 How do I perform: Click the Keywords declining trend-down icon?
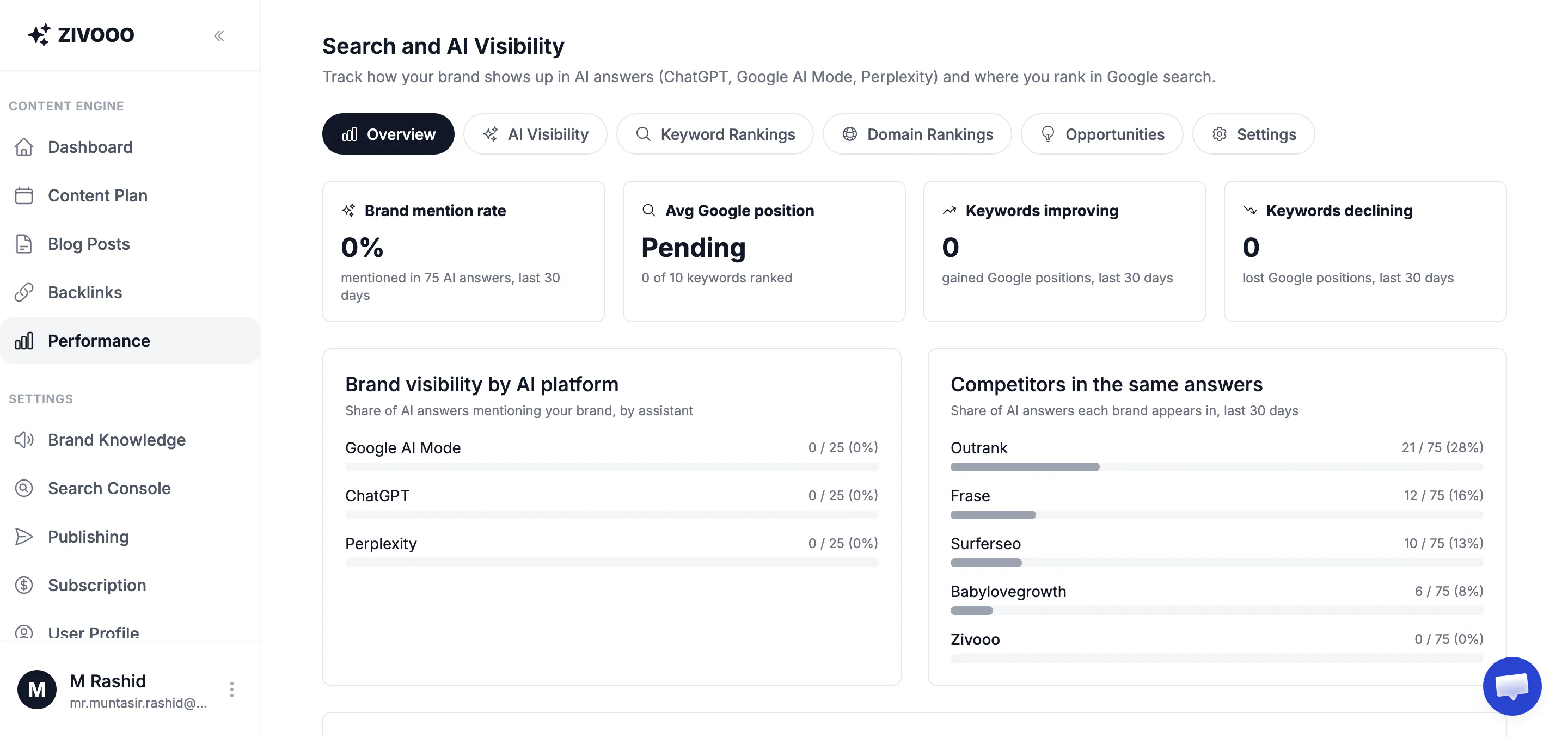click(x=1249, y=211)
